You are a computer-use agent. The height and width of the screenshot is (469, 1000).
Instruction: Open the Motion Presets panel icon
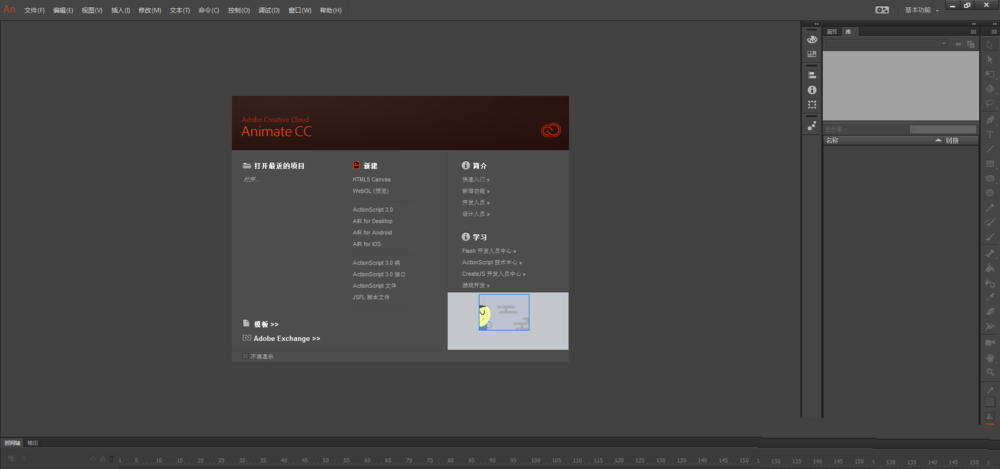click(x=812, y=126)
